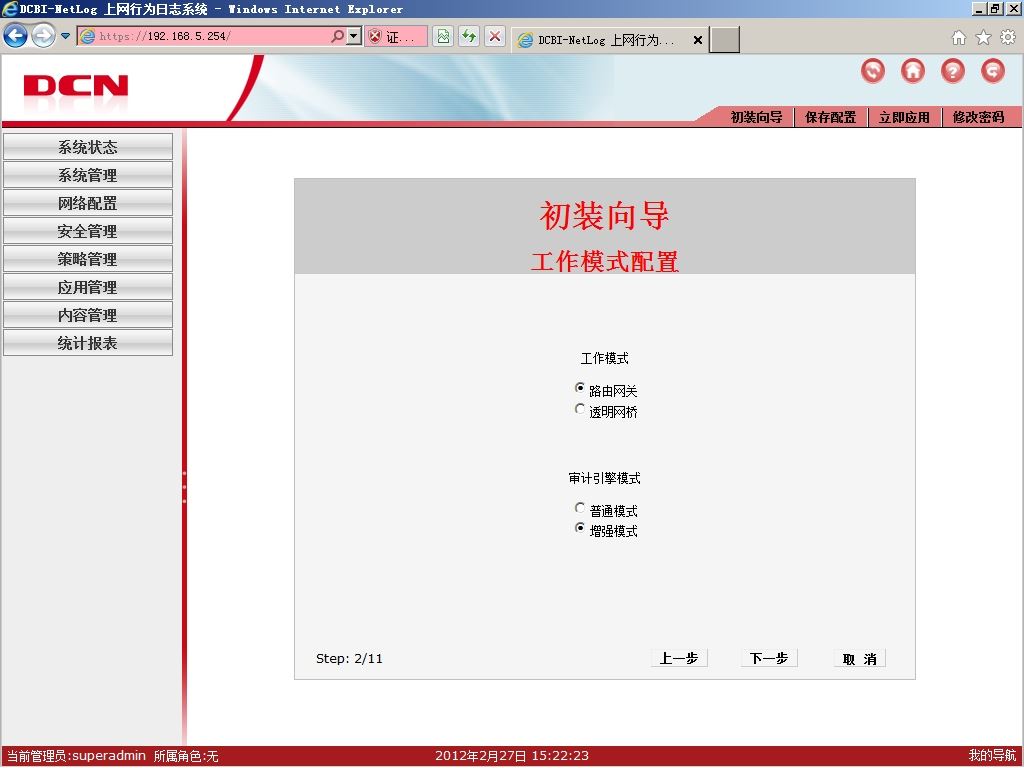Open the 安全管理 sidebar menu
Viewport: 1024px width, 768px height.
click(88, 231)
